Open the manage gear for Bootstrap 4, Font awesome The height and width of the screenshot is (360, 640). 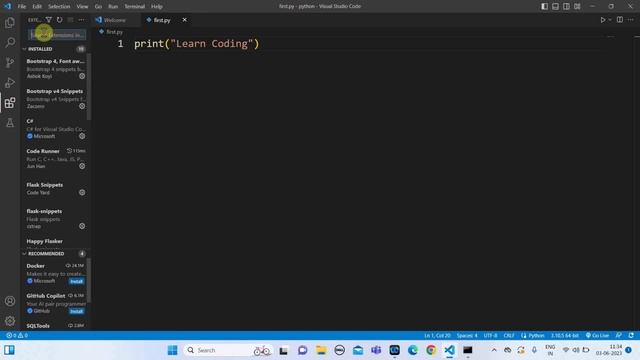(82, 76)
